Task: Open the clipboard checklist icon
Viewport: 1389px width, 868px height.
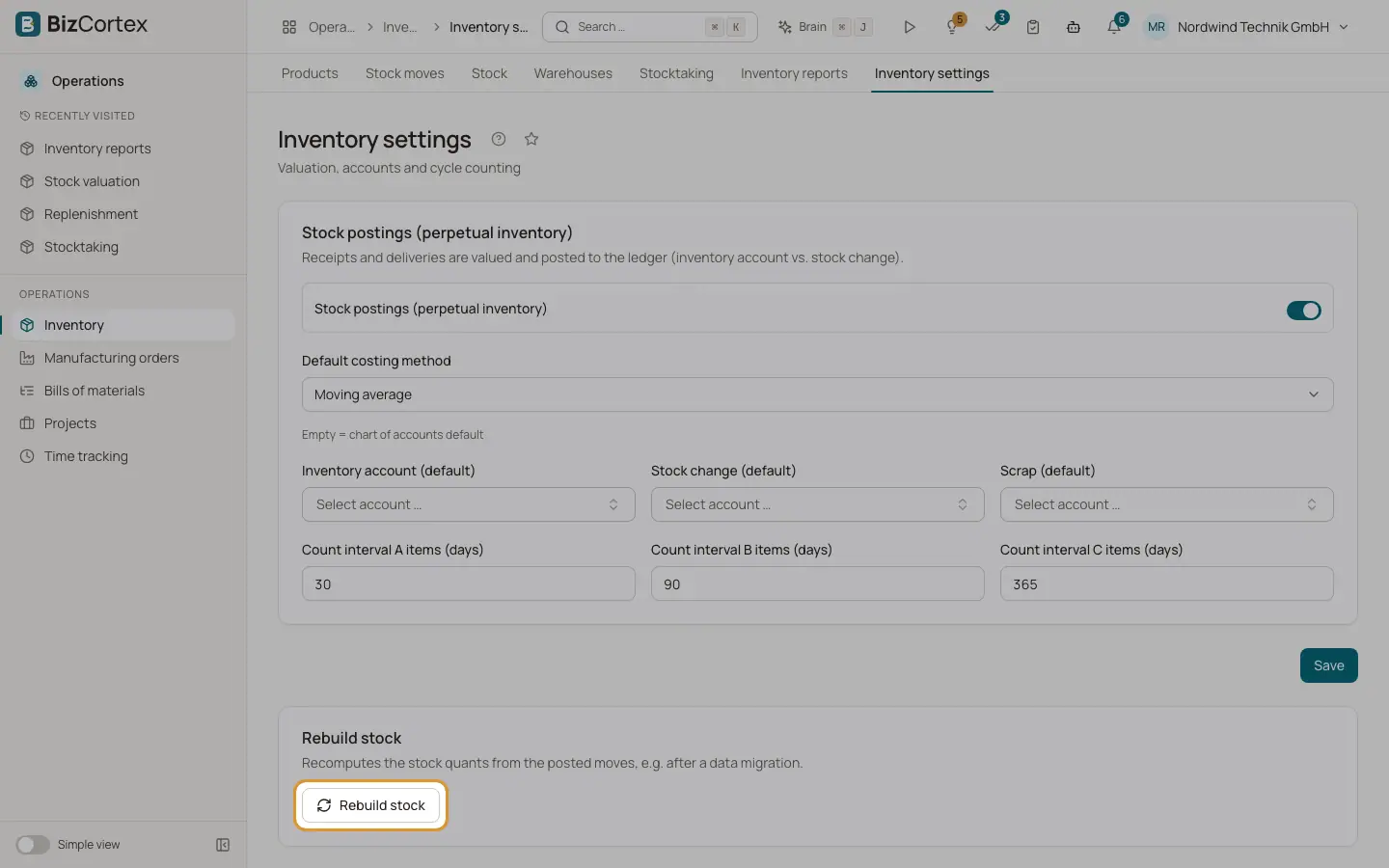Action: point(1033,27)
